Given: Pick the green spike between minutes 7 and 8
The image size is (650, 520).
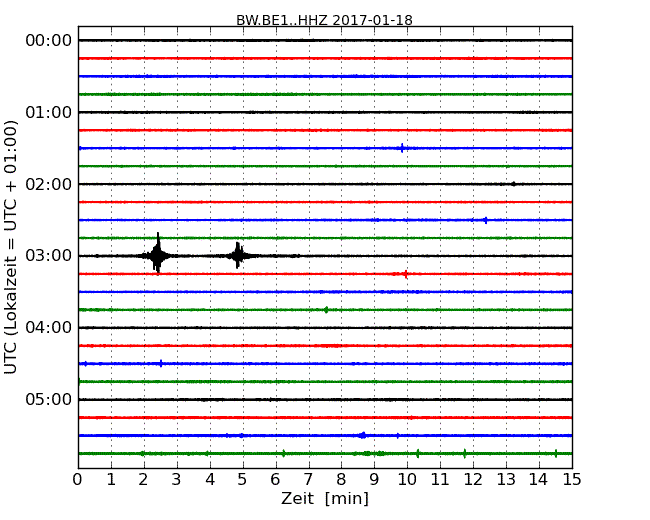Looking at the screenshot, I should (326, 309).
